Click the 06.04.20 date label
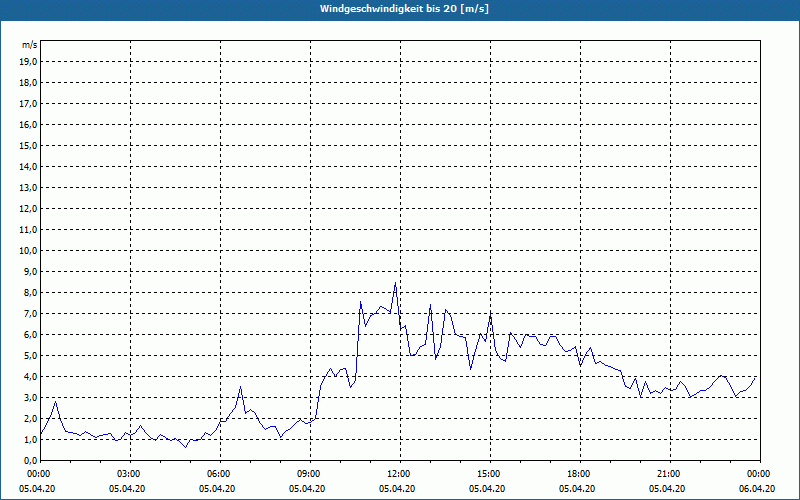800x500 pixels. click(757, 489)
